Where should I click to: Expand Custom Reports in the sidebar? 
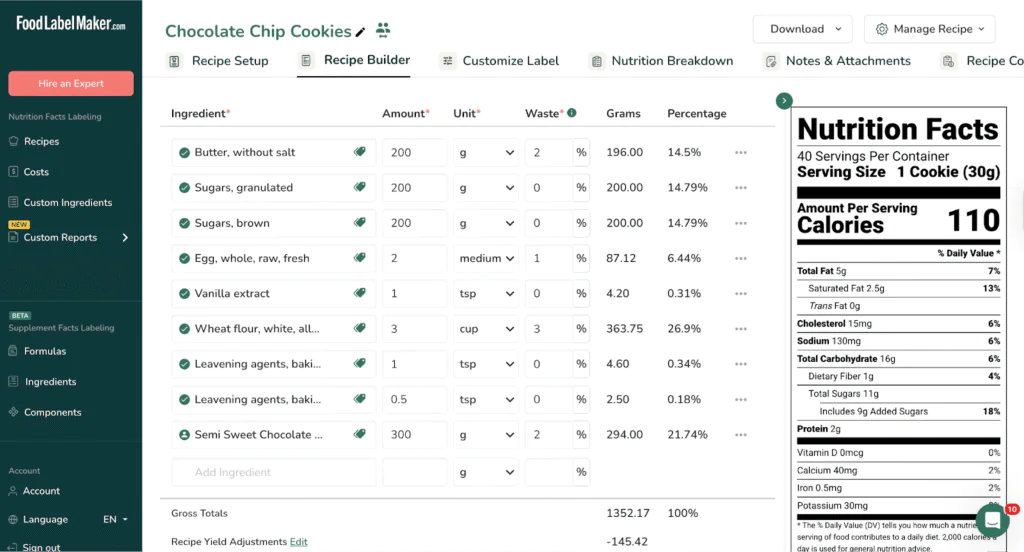pyautogui.click(x=125, y=238)
